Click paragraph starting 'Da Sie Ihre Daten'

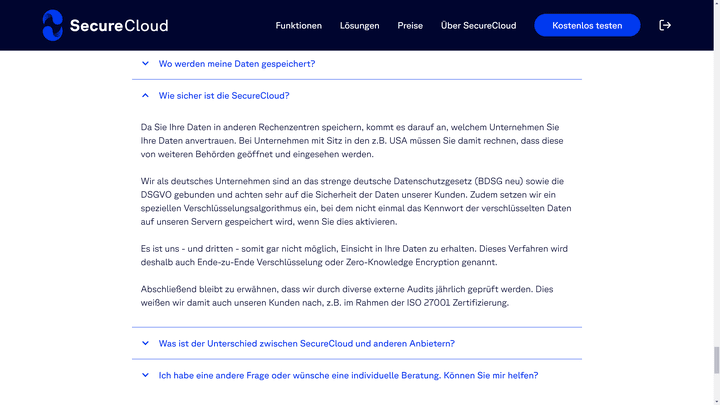(x=352, y=141)
